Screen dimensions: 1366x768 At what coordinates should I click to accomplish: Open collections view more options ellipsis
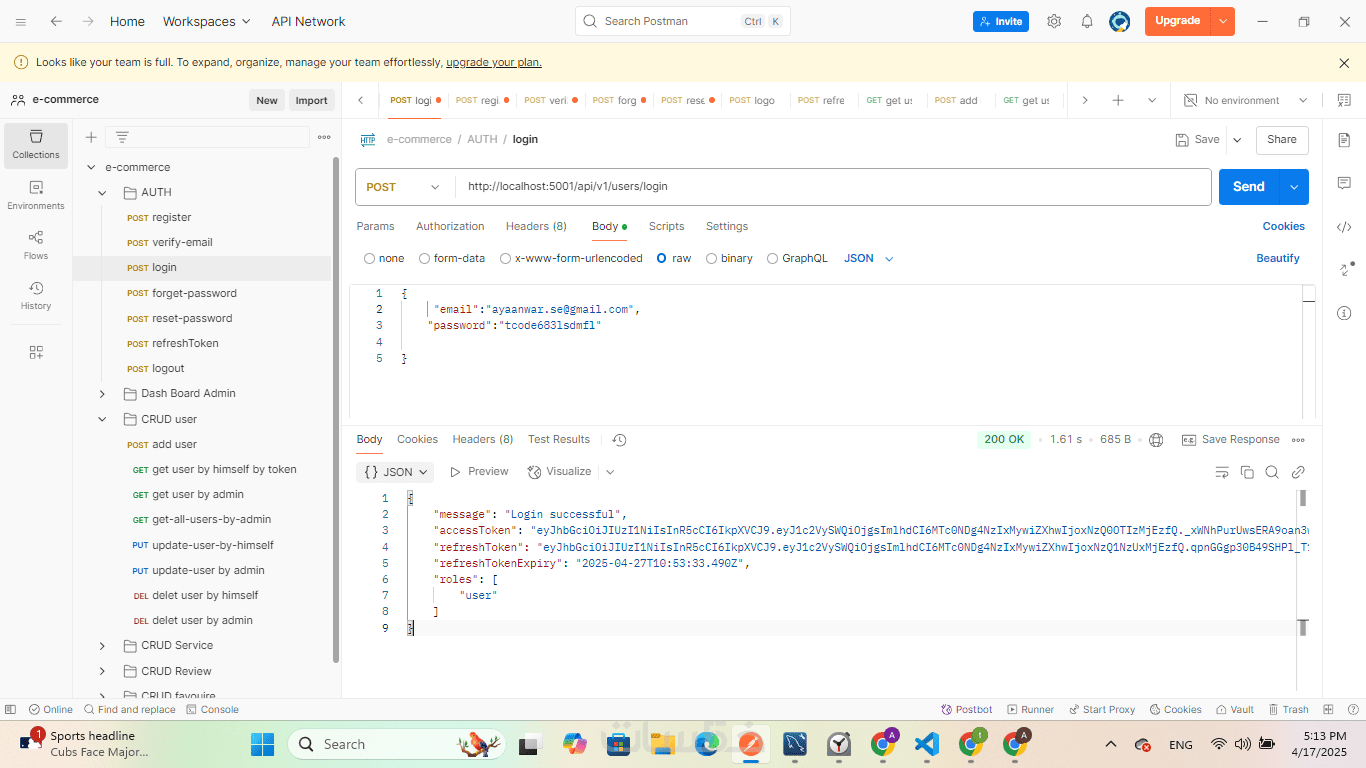click(324, 137)
